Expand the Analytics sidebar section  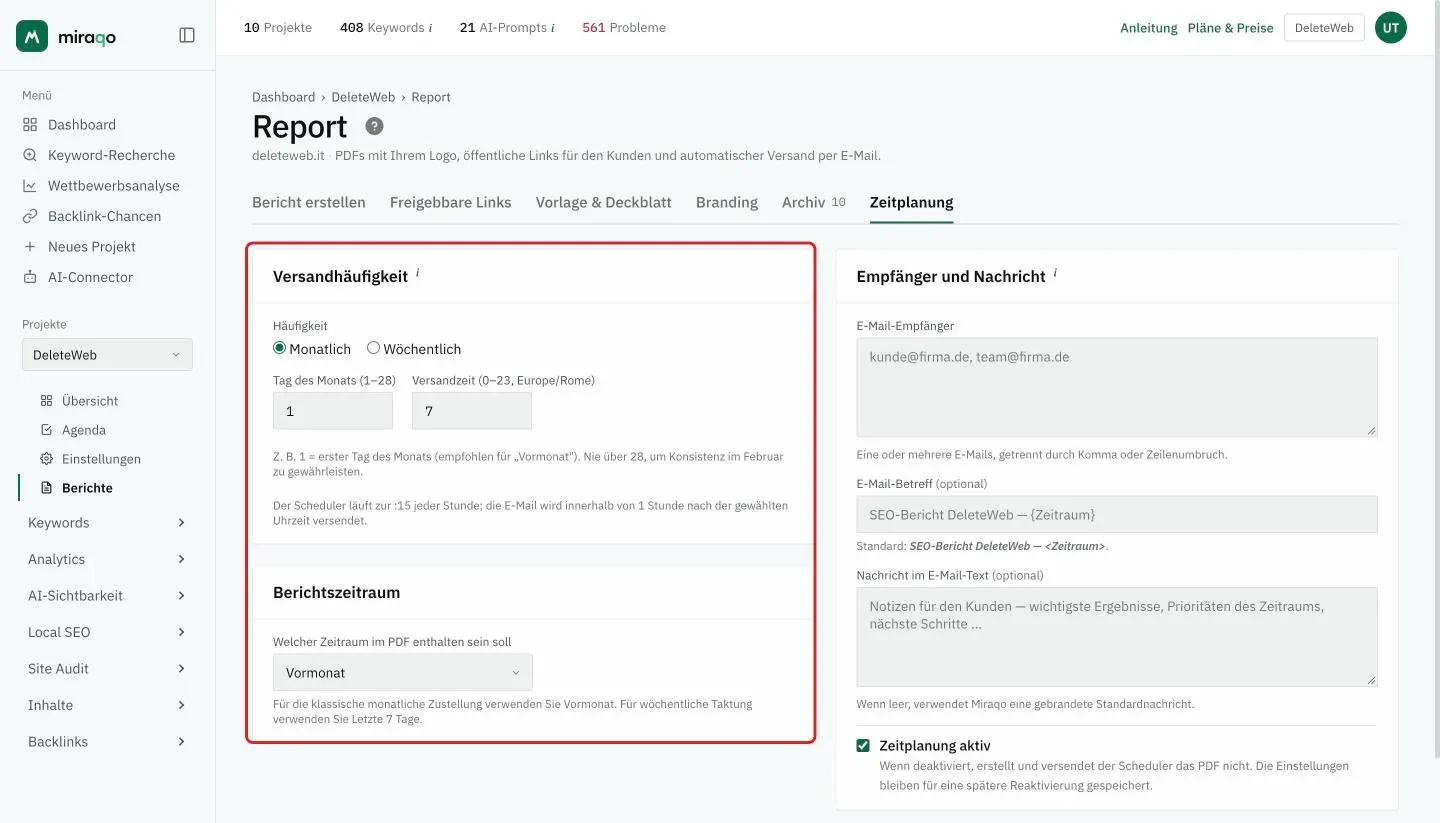pos(107,559)
